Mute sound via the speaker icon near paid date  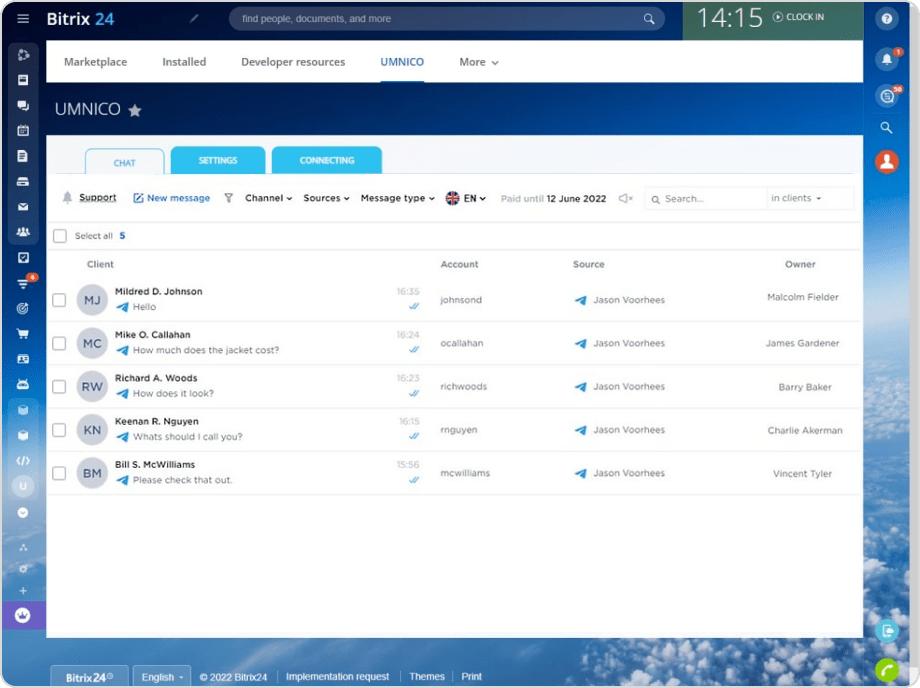tap(625, 198)
